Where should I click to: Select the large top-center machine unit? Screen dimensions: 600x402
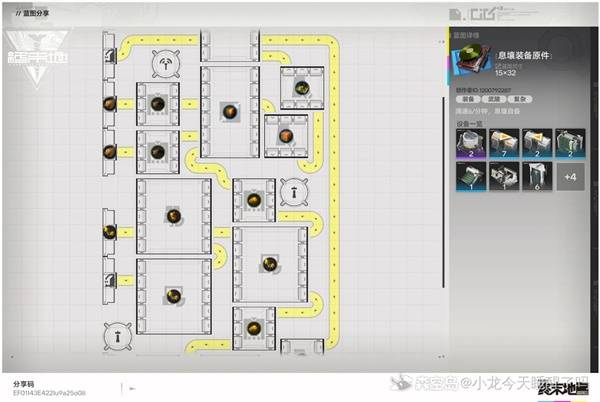click(x=230, y=110)
